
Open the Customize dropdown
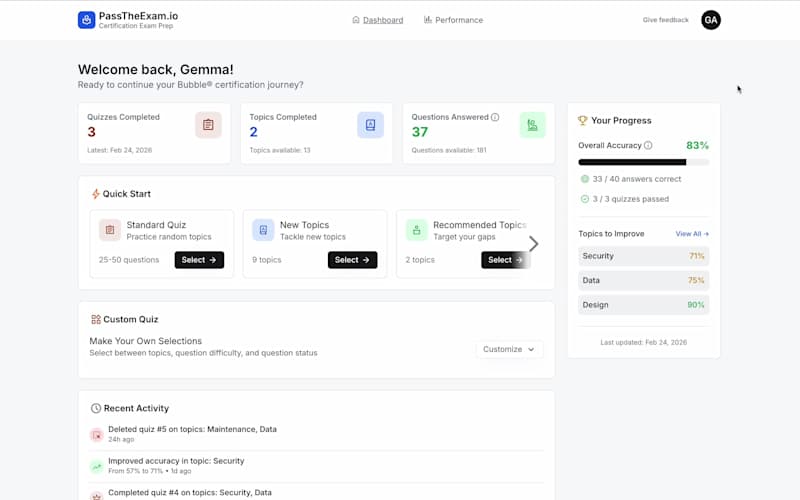[x=509, y=349]
